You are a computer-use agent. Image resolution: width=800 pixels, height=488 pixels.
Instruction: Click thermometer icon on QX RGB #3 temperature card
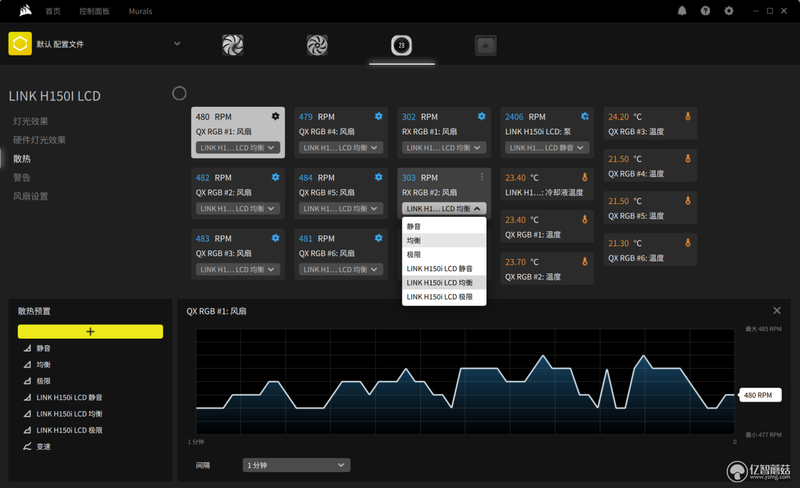point(688,116)
